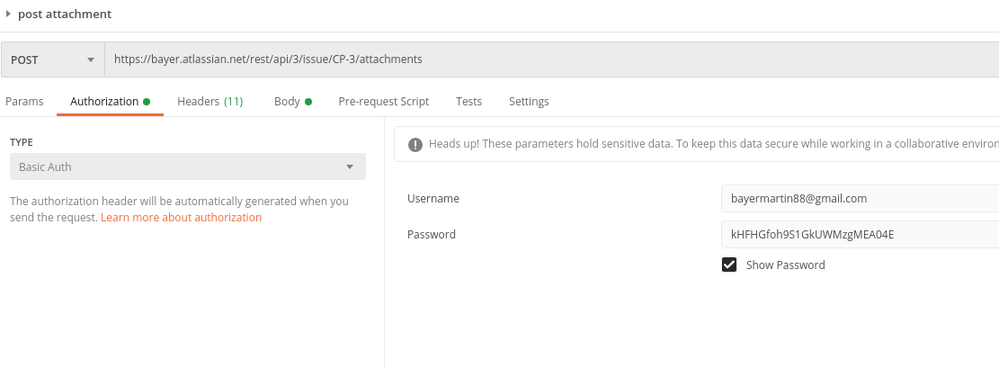Click the Heads up warning info icon
The width and height of the screenshot is (999, 369).
tap(415, 144)
